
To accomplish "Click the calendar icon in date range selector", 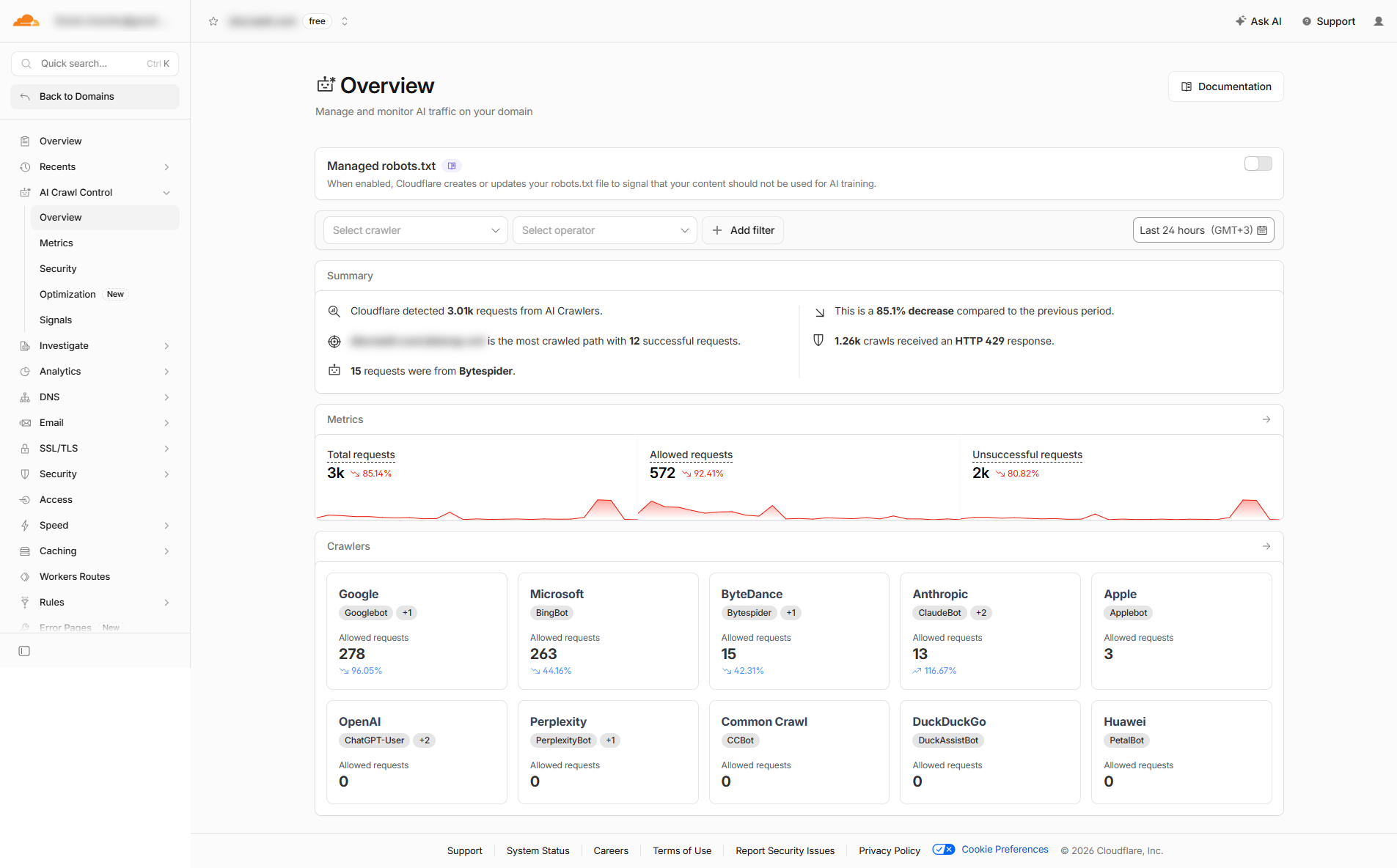I will tap(1262, 230).
